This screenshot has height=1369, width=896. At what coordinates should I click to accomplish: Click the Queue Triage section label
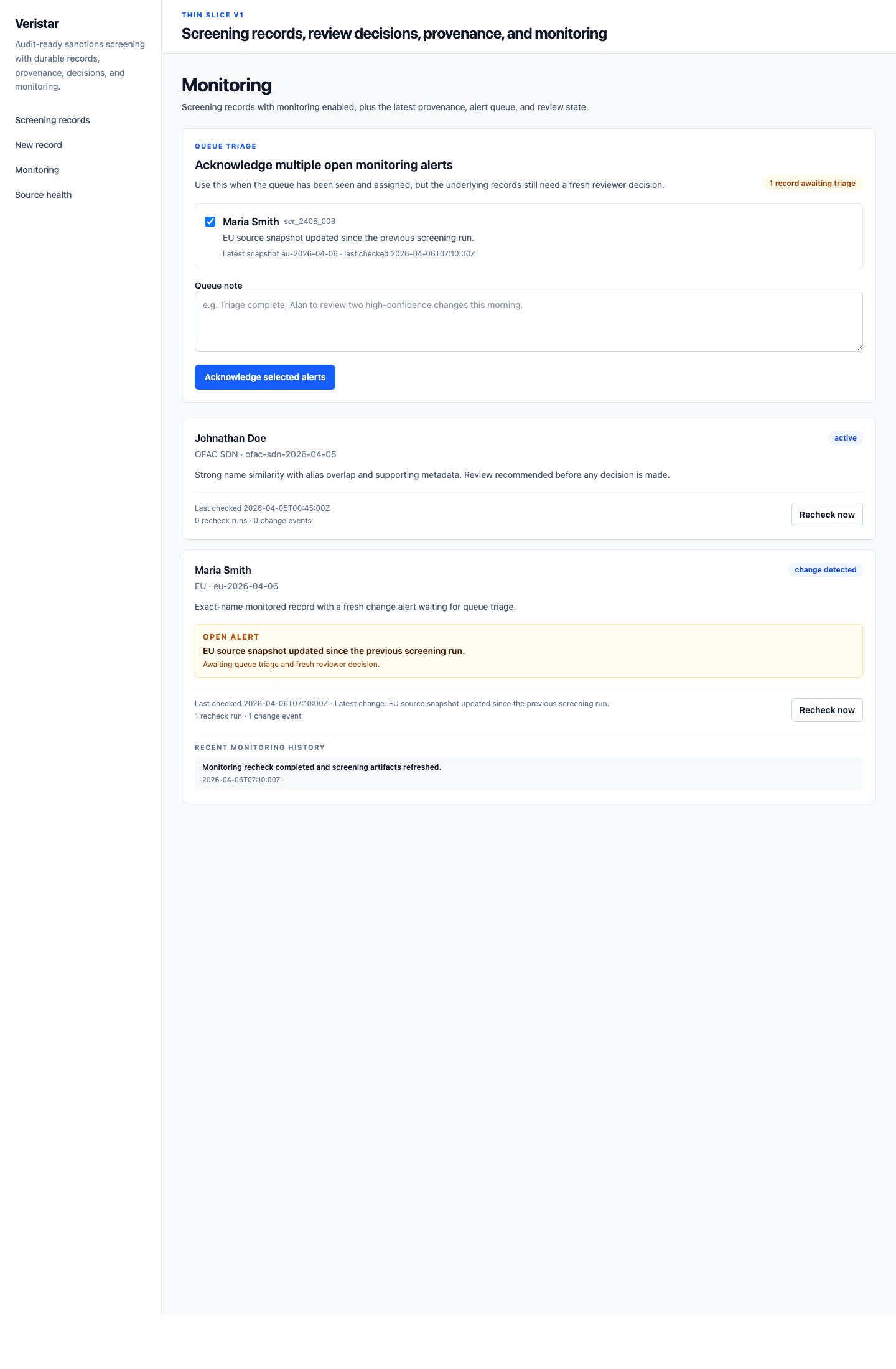click(225, 146)
